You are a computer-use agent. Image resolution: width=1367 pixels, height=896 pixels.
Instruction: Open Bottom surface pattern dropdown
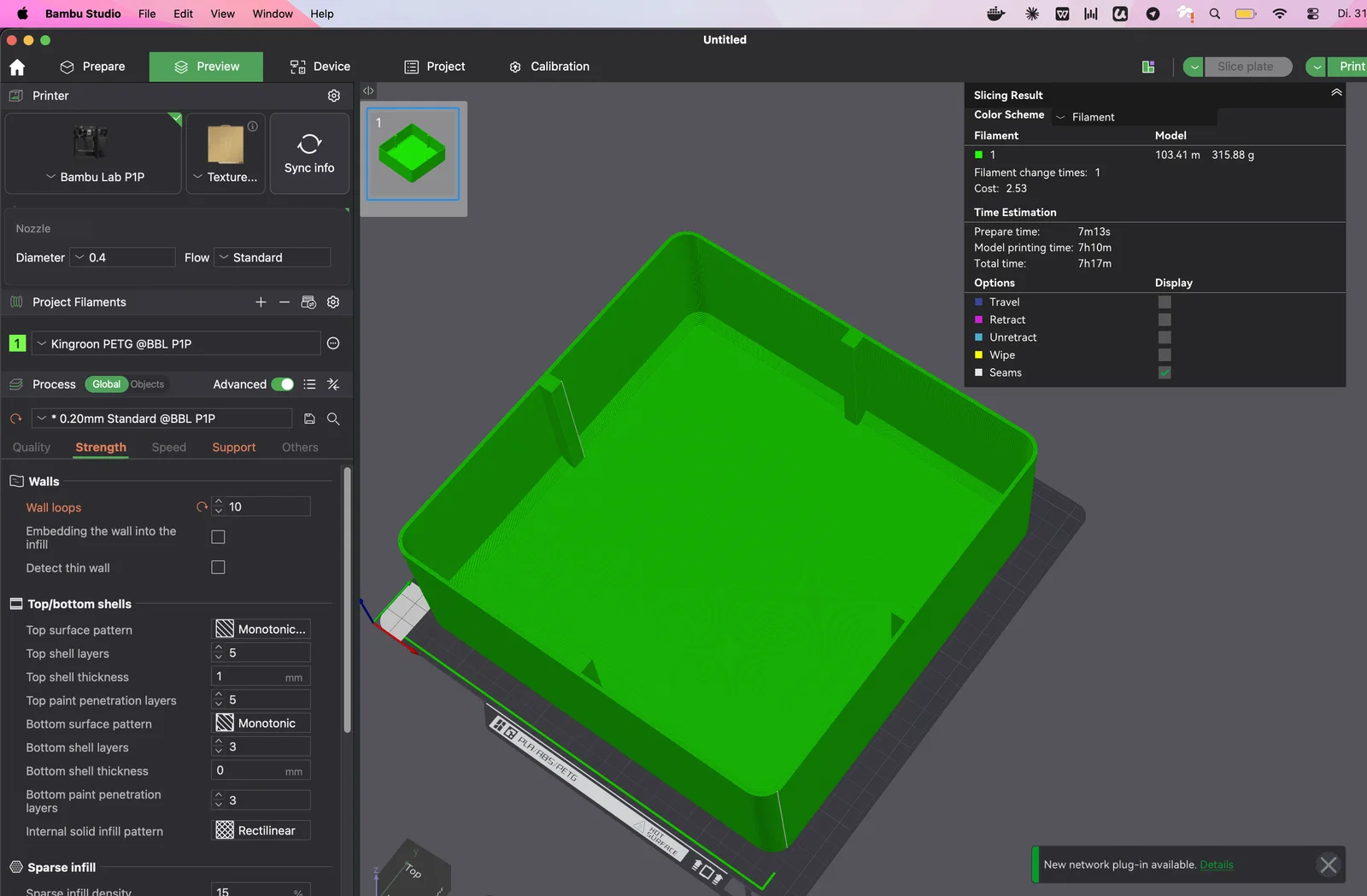(261, 723)
